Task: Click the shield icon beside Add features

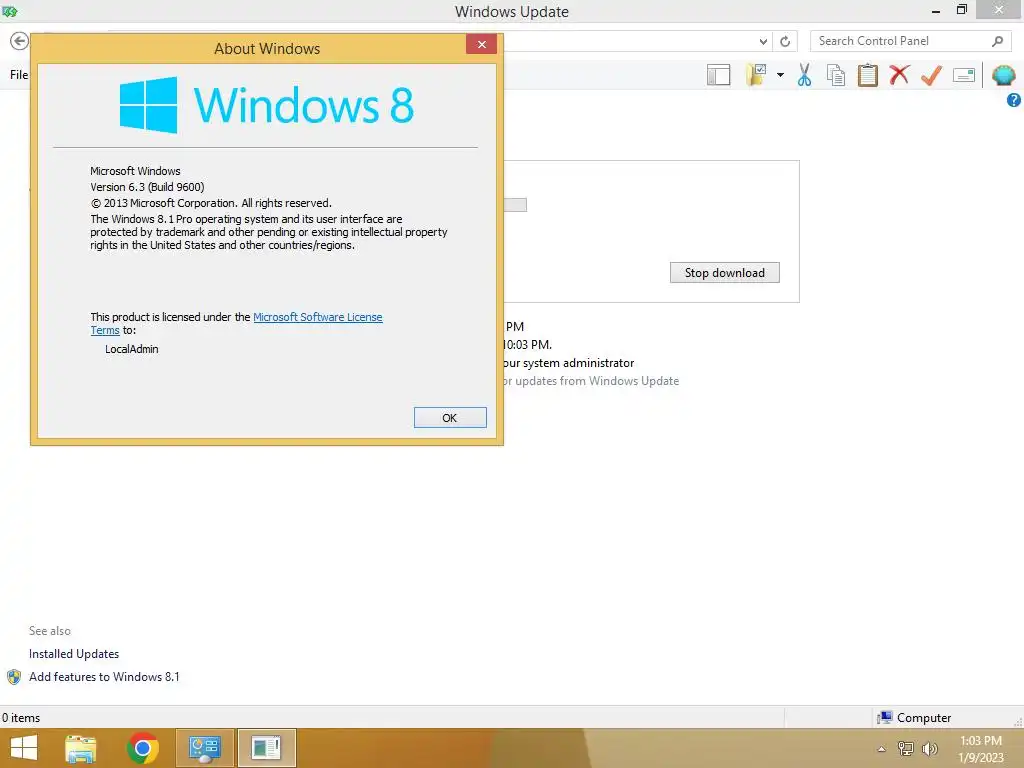Action: 14,677
